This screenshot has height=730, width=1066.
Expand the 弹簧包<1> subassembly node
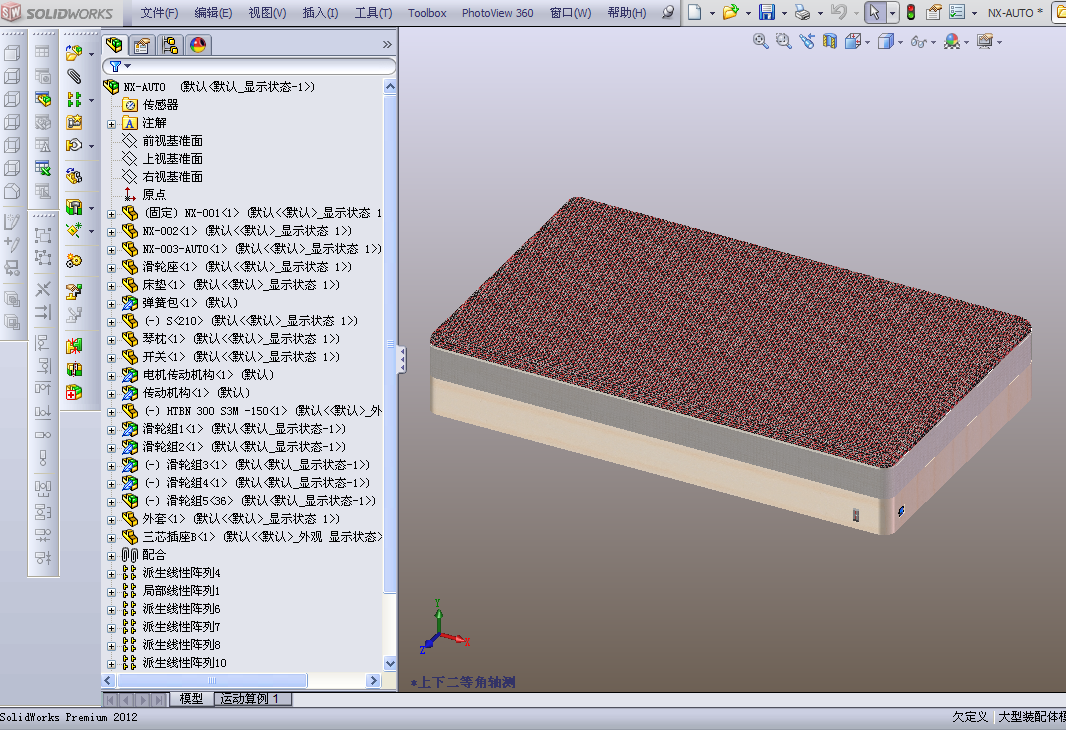click(111, 304)
